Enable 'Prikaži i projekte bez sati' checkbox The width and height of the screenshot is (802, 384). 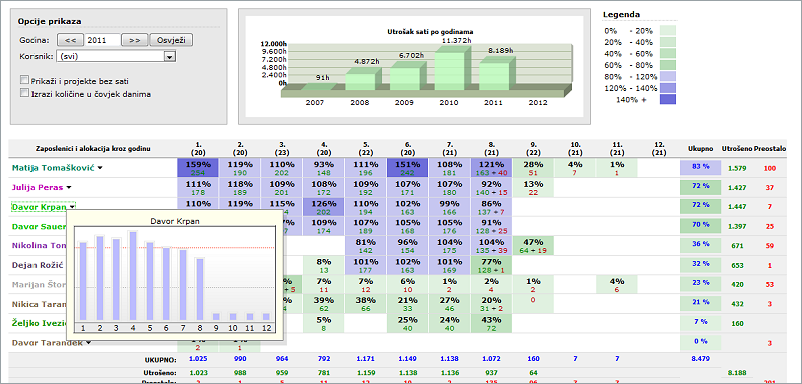pyautogui.click(x=24, y=80)
